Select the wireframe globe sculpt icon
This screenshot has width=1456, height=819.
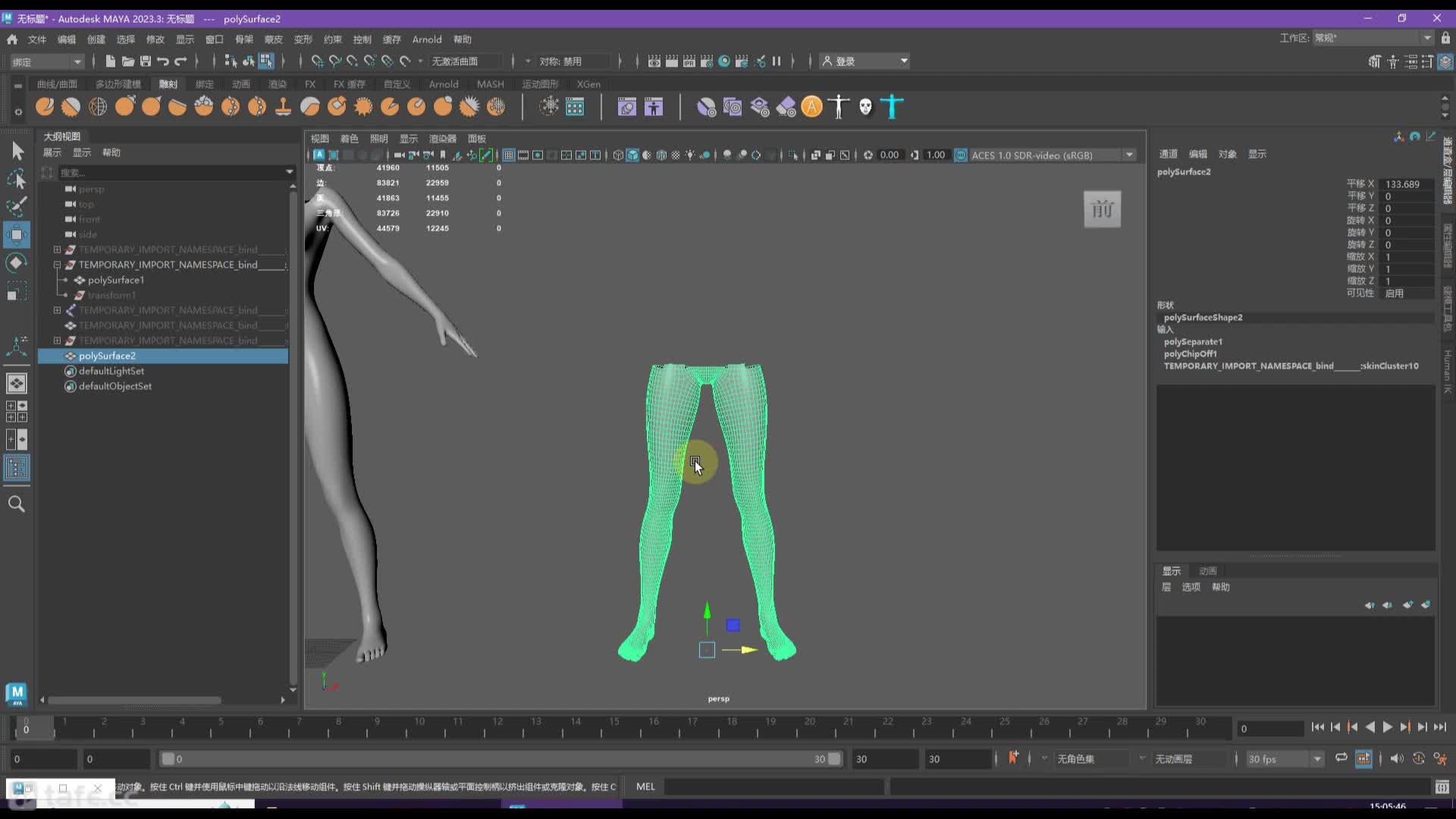(98, 107)
